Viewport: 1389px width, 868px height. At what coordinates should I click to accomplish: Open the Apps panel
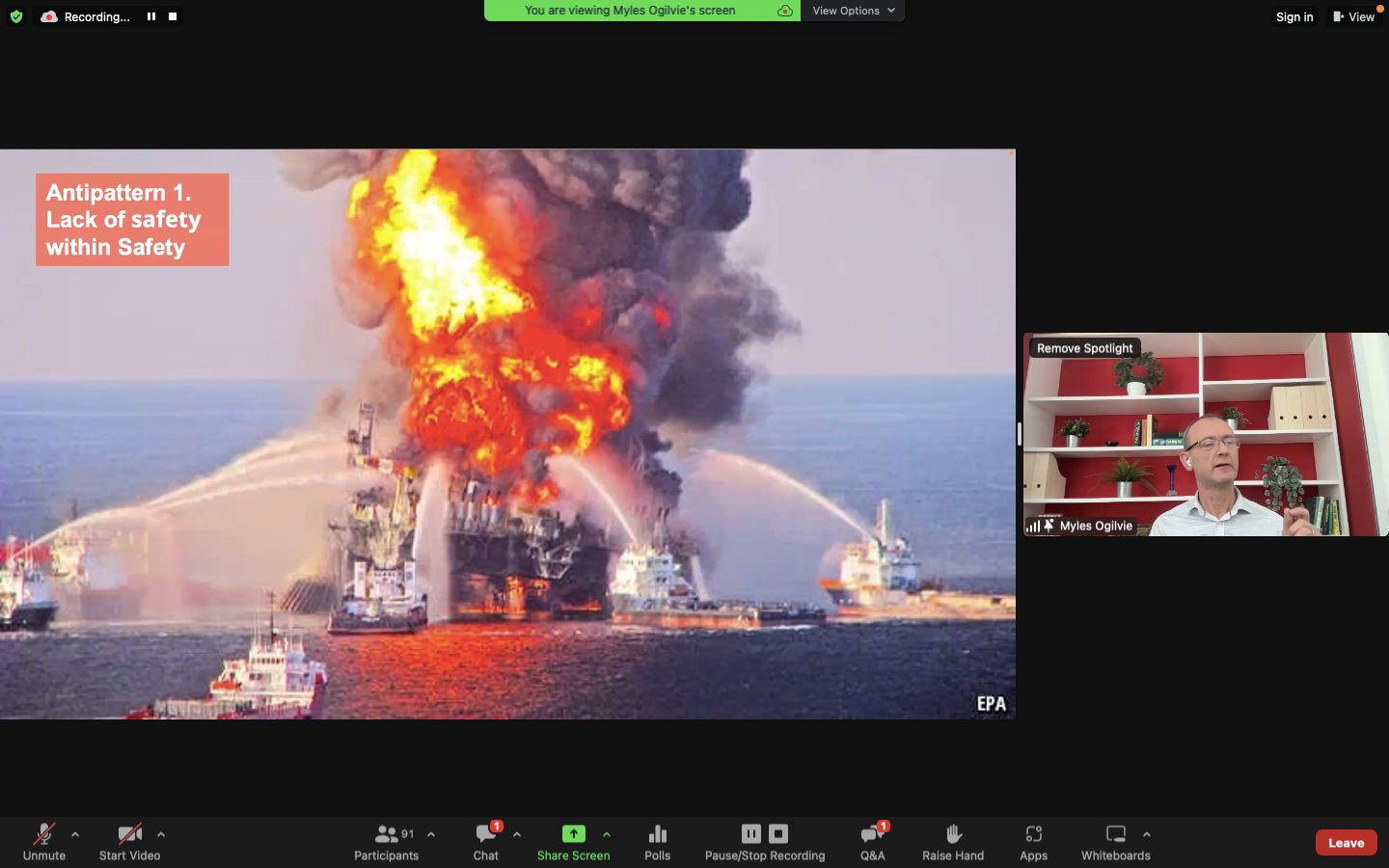click(1034, 842)
